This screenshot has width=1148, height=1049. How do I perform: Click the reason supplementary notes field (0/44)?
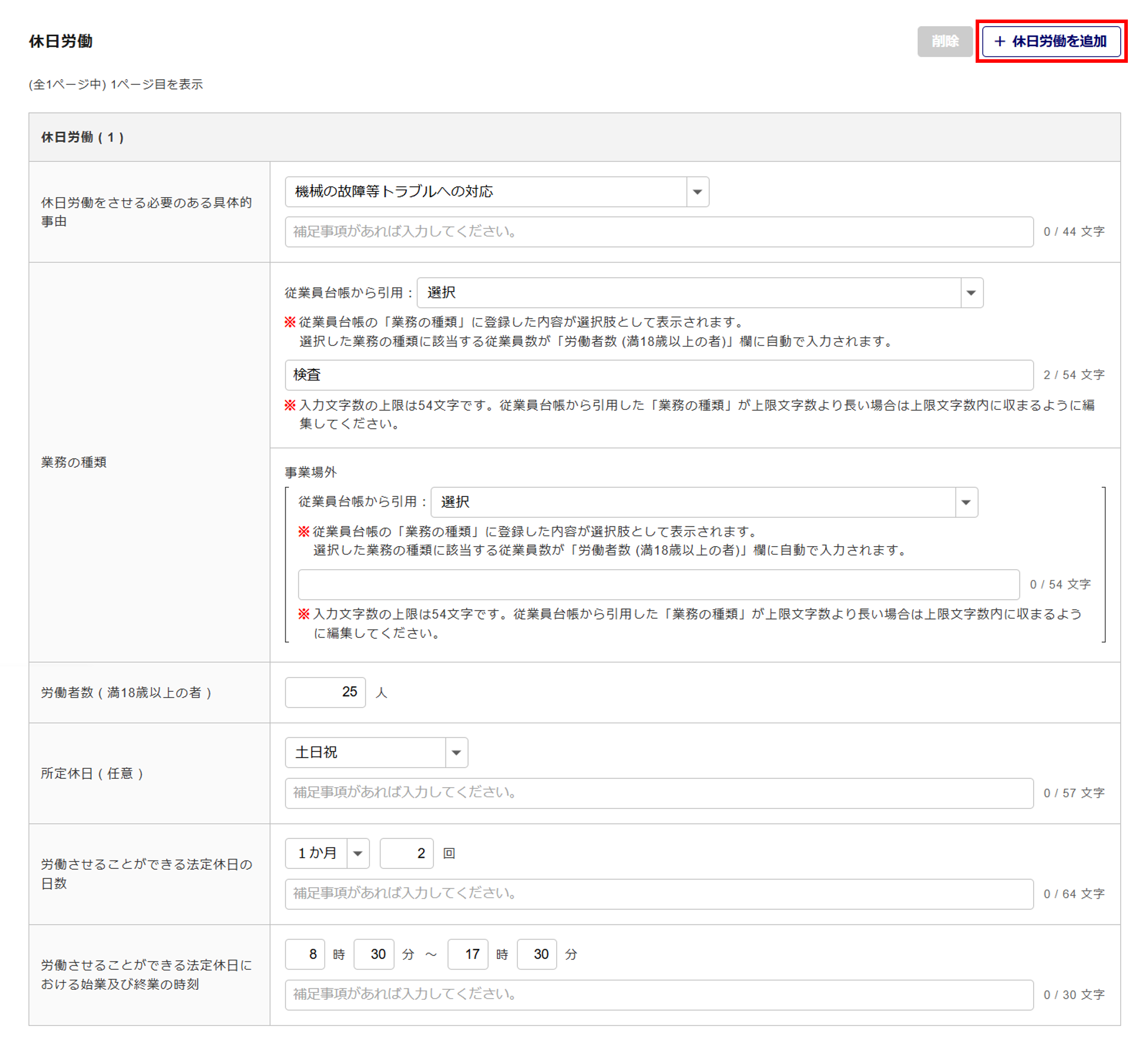(x=658, y=232)
